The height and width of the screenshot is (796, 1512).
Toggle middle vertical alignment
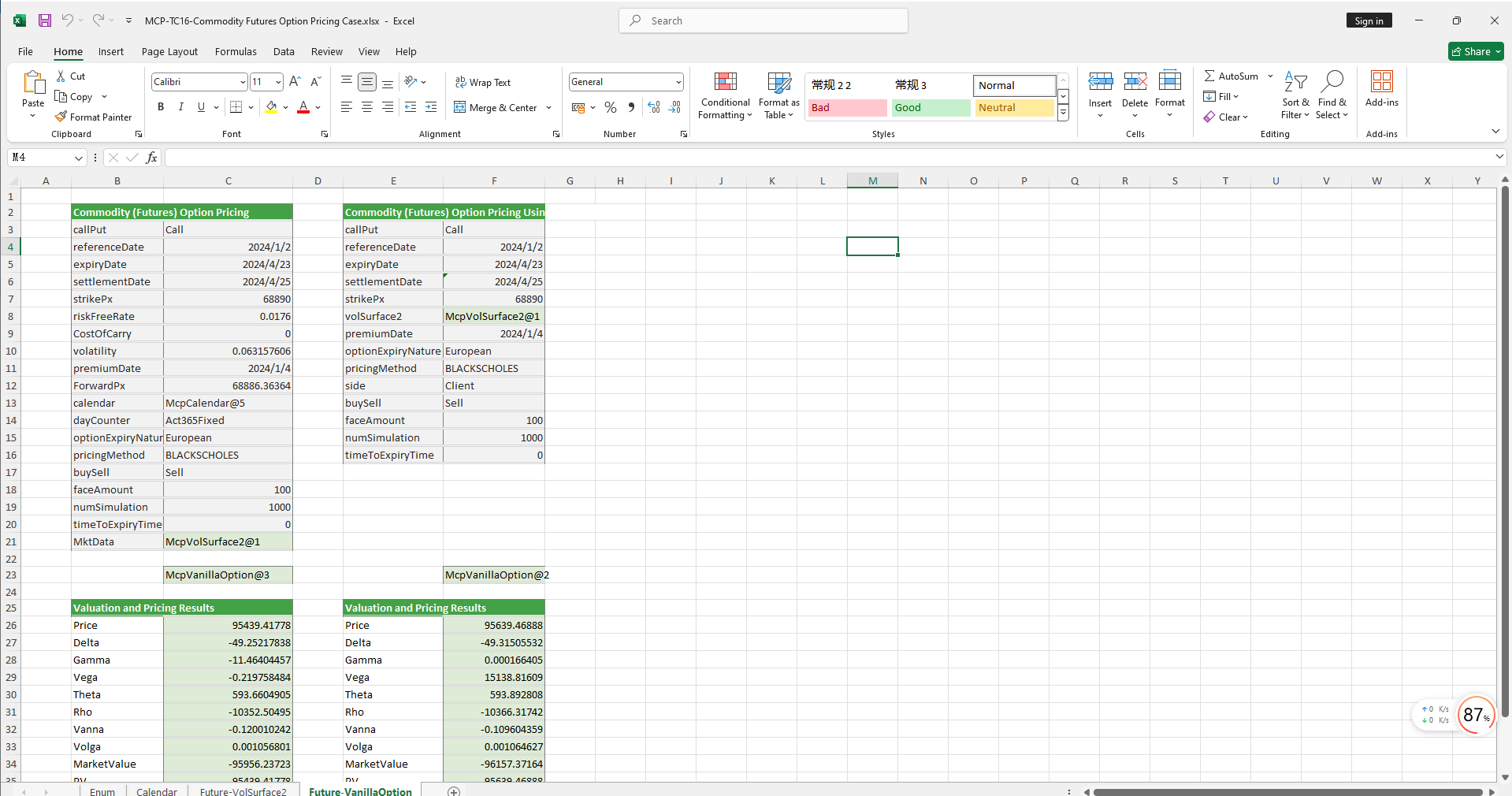367,81
